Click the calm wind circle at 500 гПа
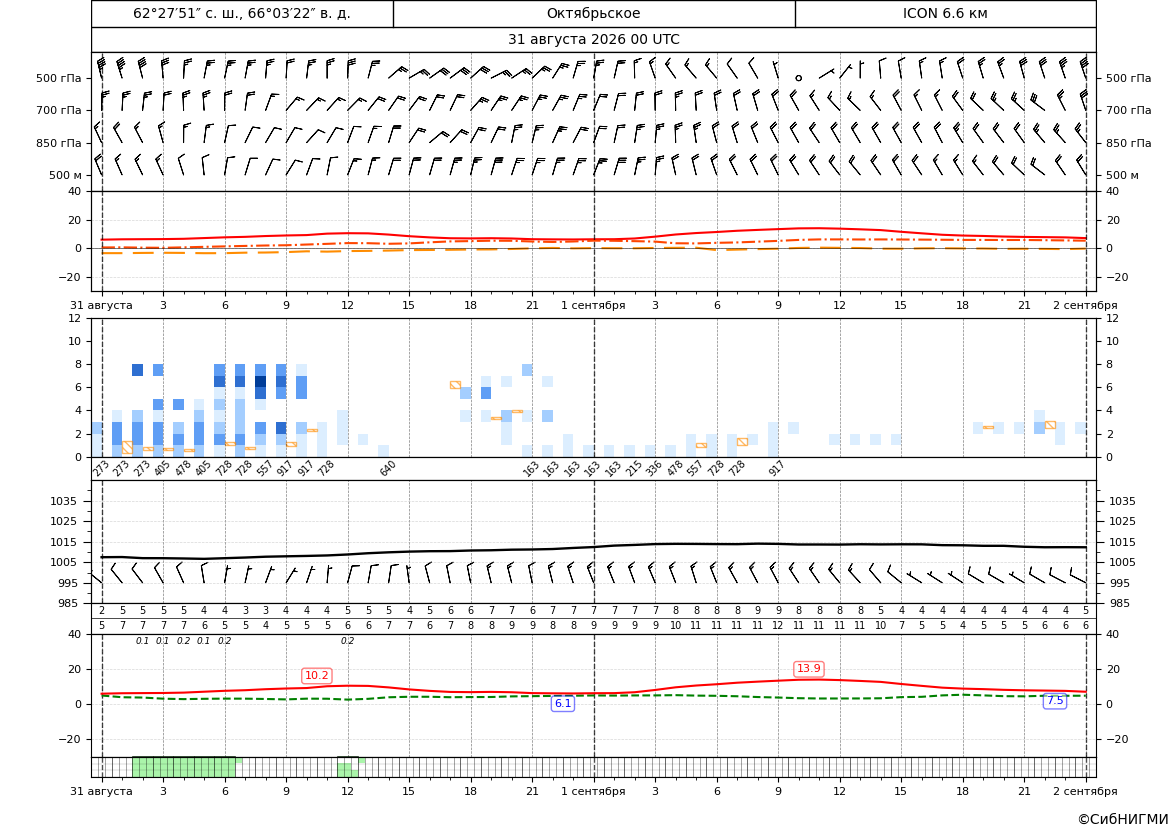This screenshot has height=827, width=1169. [x=798, y=78]
